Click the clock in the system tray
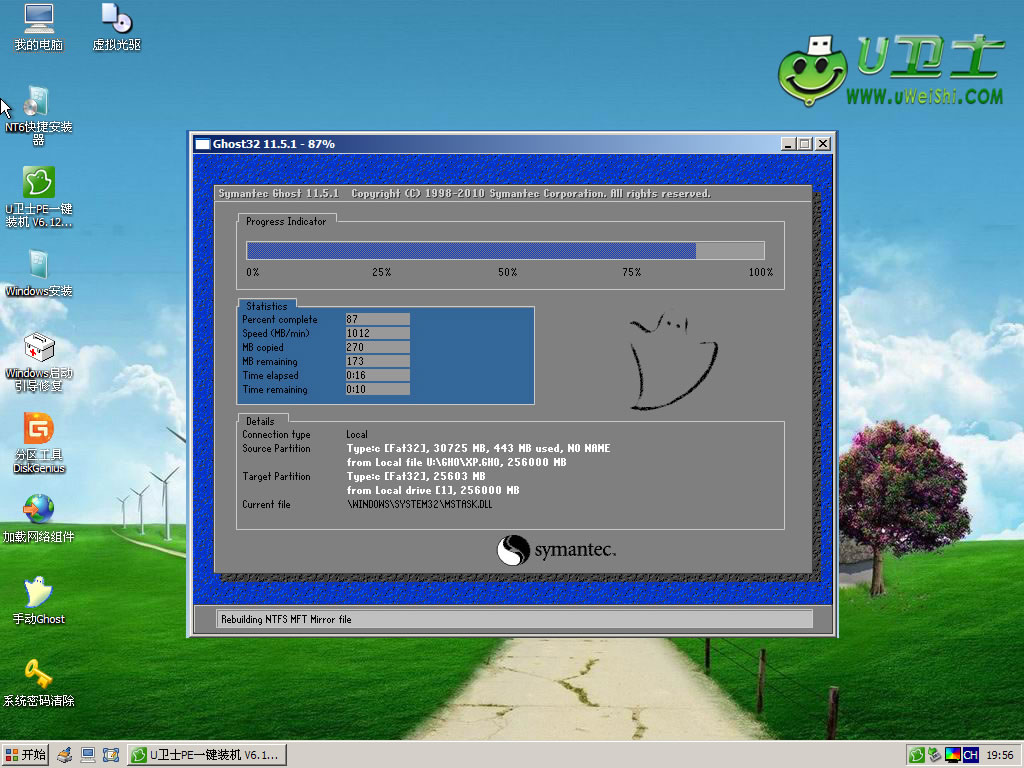Image resolution: width=1024 pixels, height=768 pixels. 998,755
